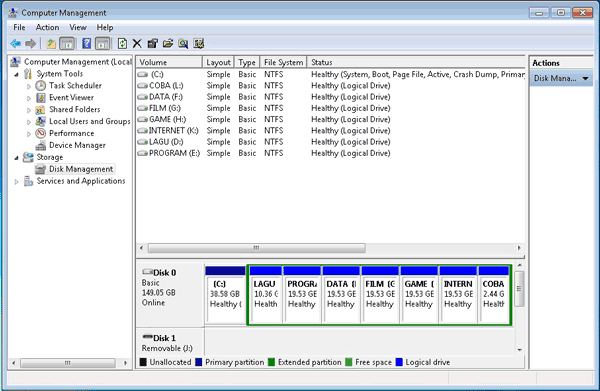Sort by File System column header
This screenshot has width=600, height=391.
coord(283,62)
